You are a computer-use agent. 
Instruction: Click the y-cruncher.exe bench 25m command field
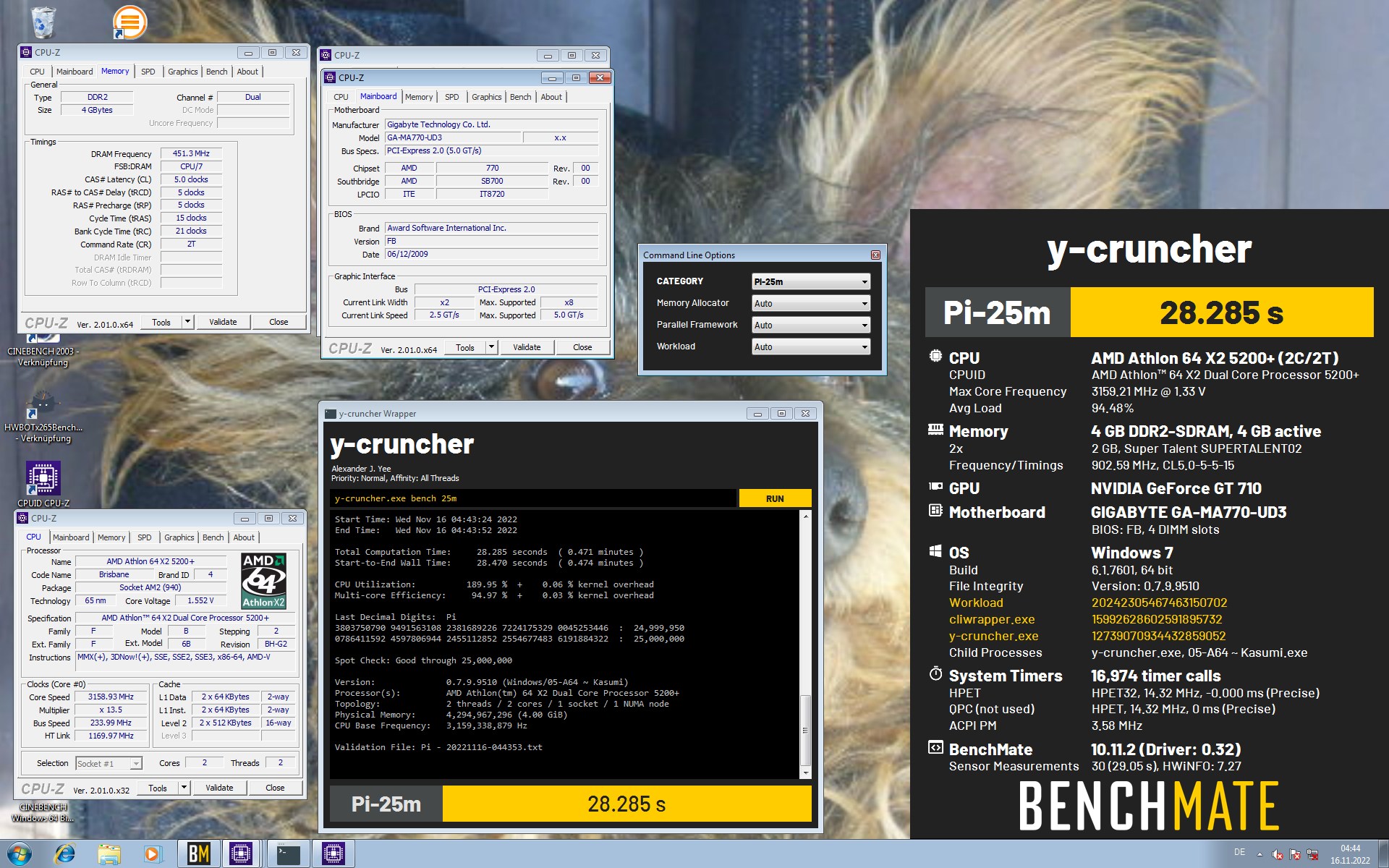click(533, 498)
